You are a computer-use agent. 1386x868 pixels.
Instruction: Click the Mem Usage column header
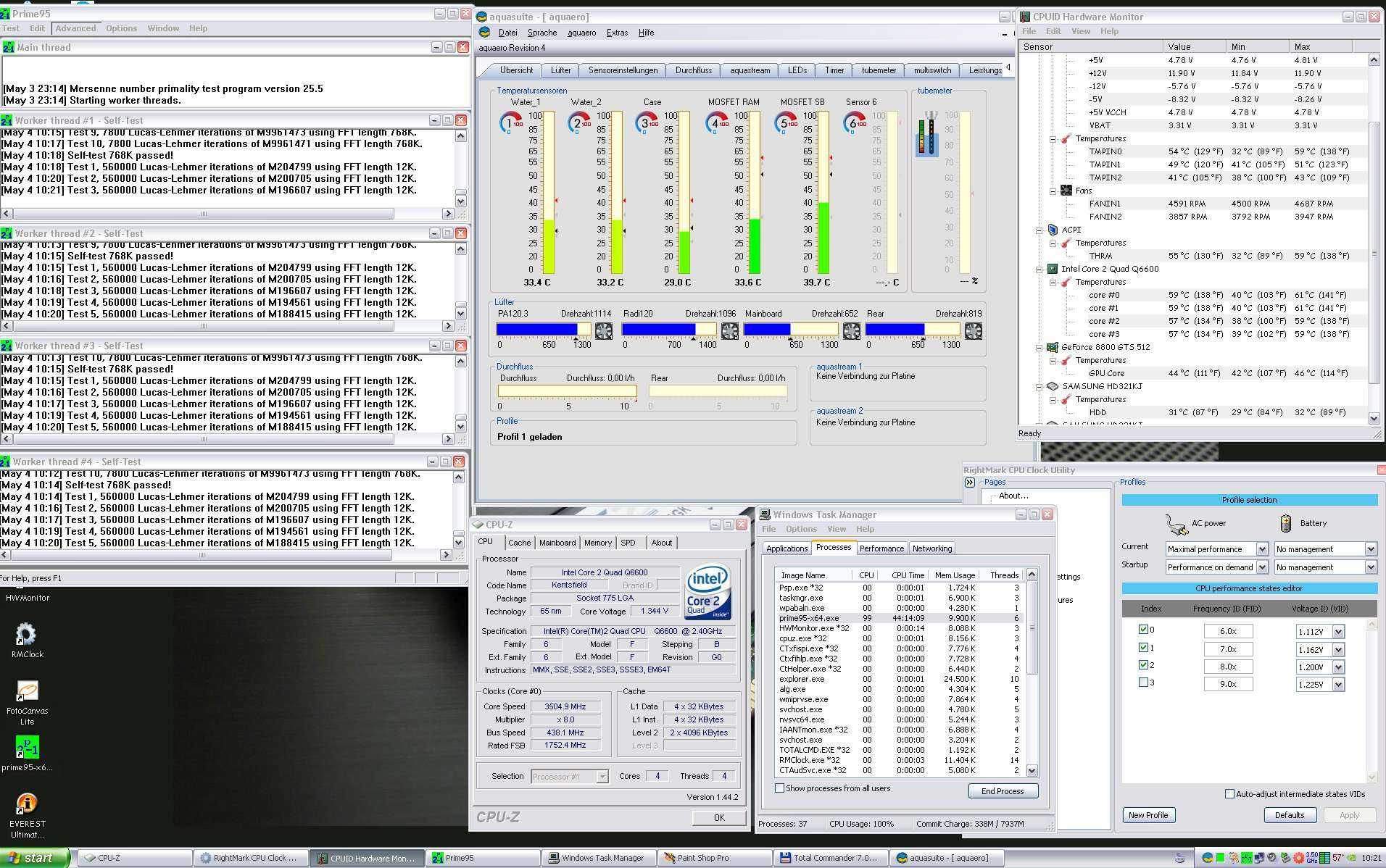[x=954, y=575]
